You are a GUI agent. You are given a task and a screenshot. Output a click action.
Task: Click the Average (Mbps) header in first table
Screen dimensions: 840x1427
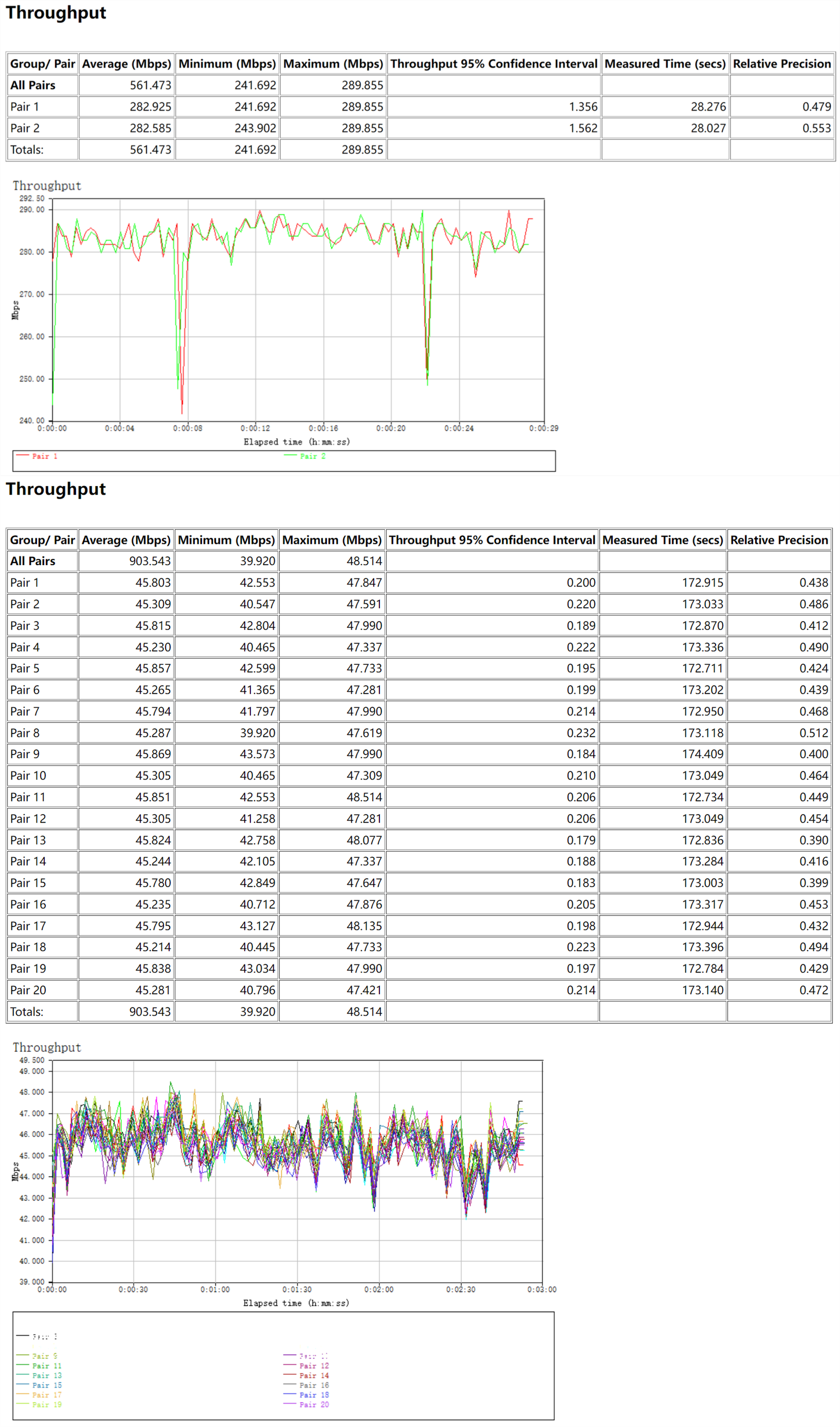click(126, 64)
